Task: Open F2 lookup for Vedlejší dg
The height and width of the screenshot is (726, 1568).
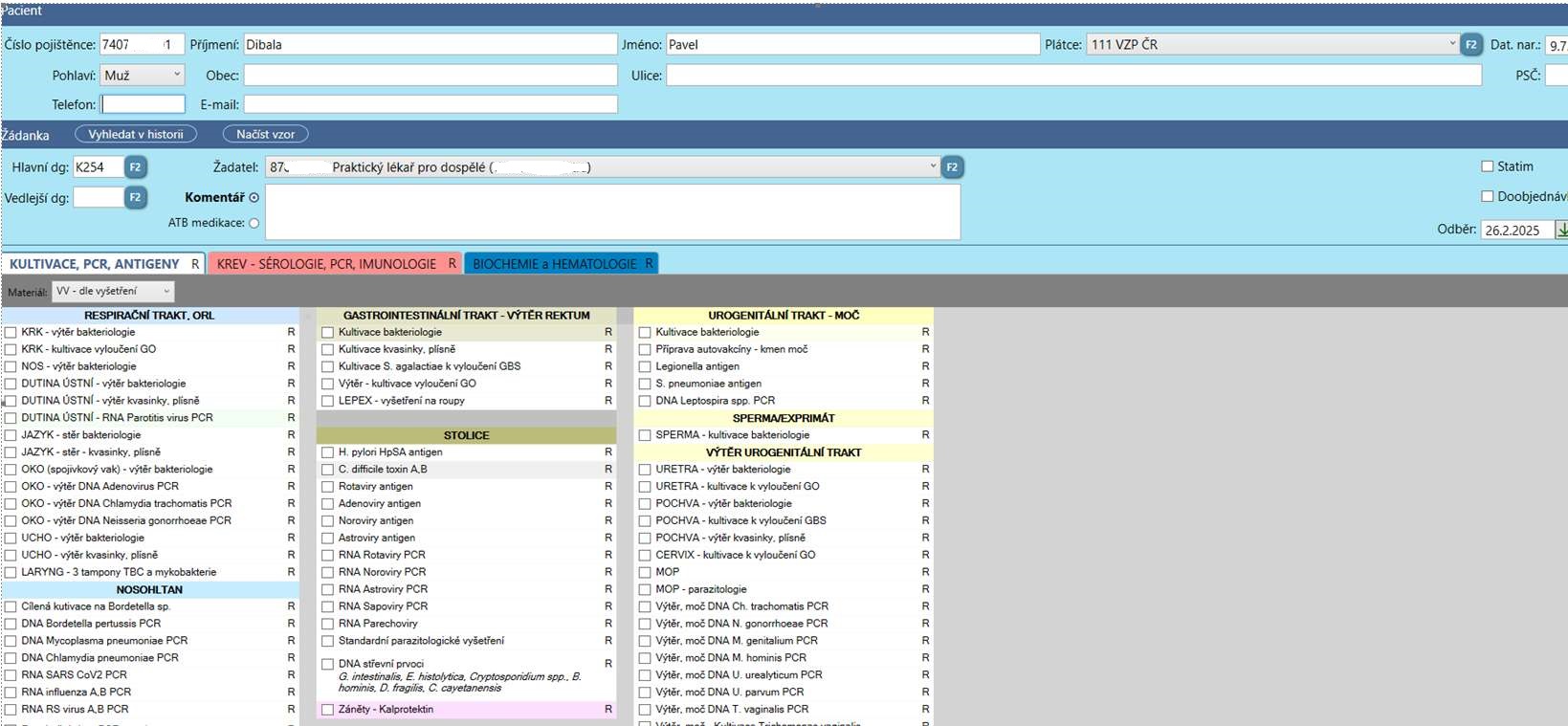Action: (x=135, y=198)
